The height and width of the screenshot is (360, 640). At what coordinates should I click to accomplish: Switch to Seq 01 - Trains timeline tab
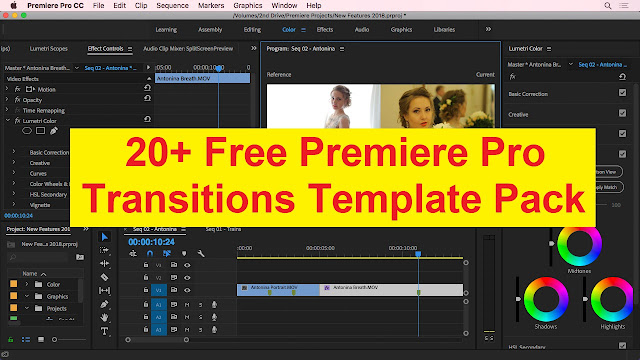(x=223, y=229)
